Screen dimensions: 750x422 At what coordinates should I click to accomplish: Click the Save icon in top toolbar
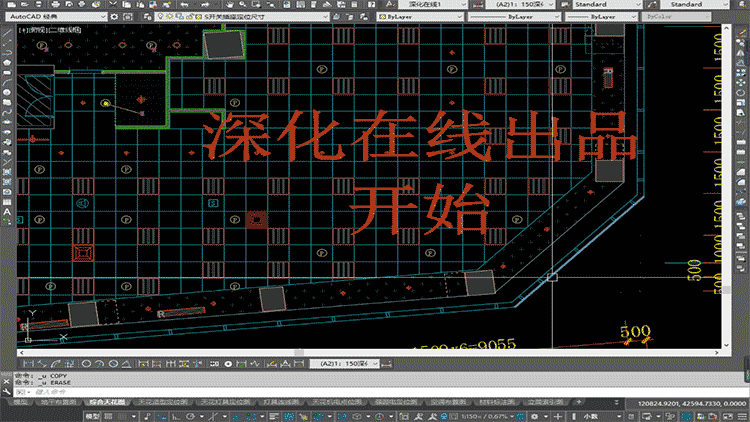point(38,4)
